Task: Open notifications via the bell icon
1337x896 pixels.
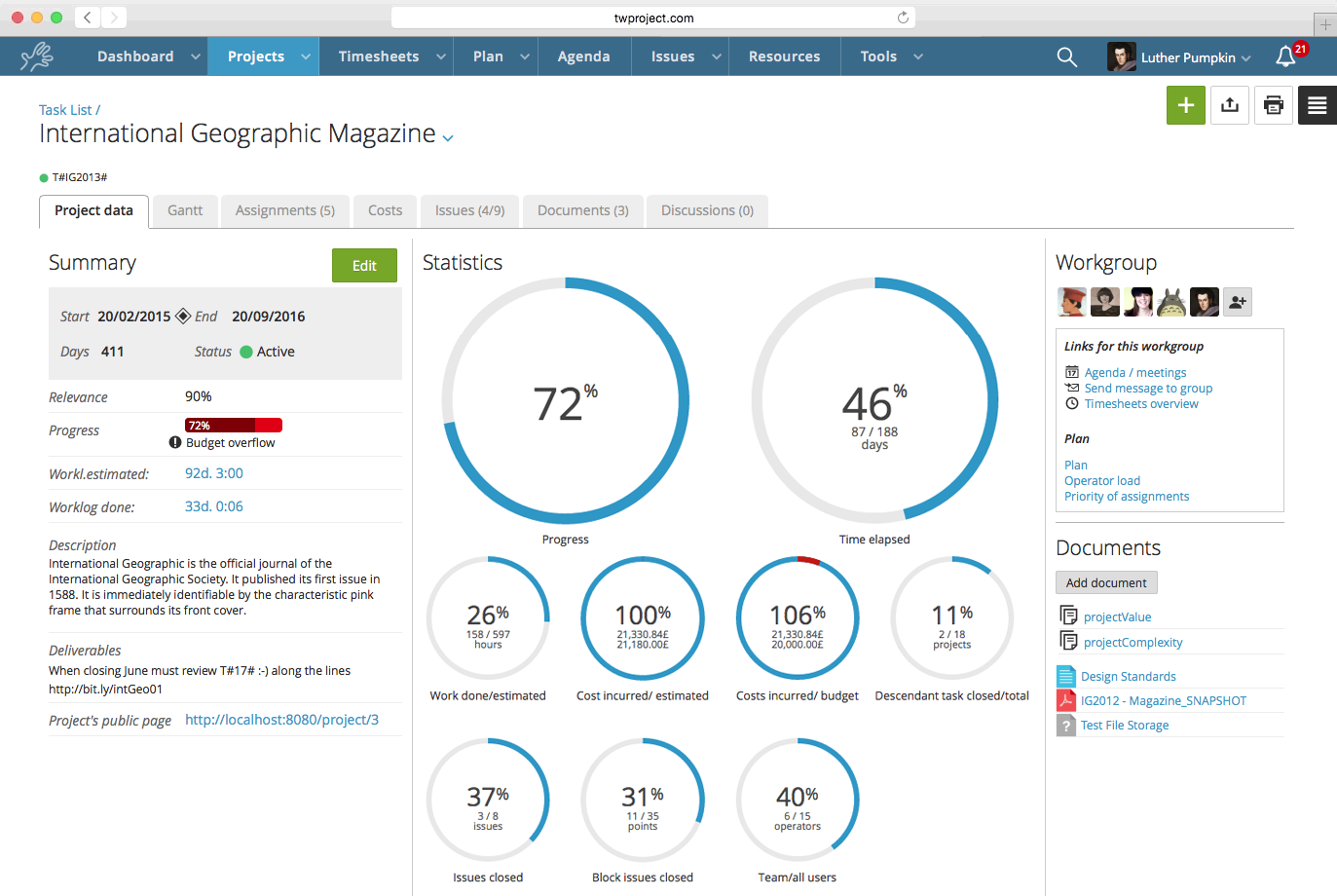Action: pyautogui.click(x=1284, y=56)
